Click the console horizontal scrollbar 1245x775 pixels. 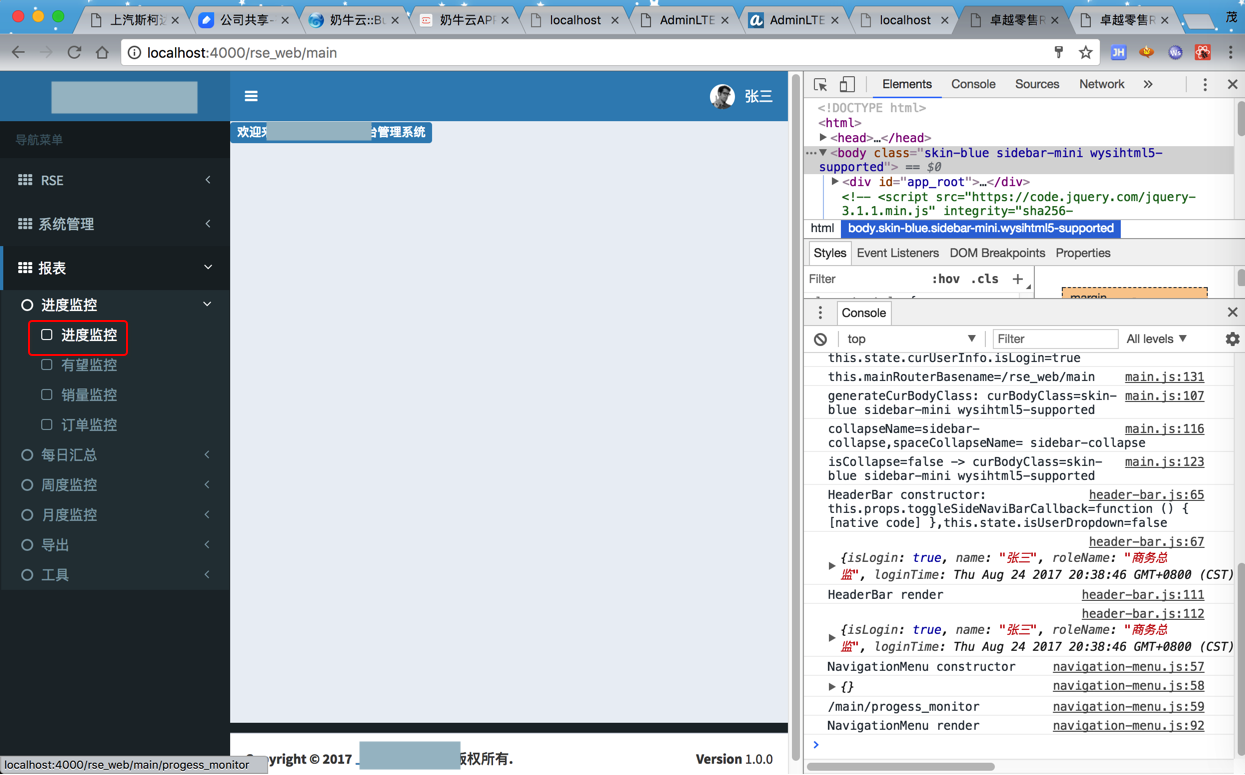(x=900, y=767)
